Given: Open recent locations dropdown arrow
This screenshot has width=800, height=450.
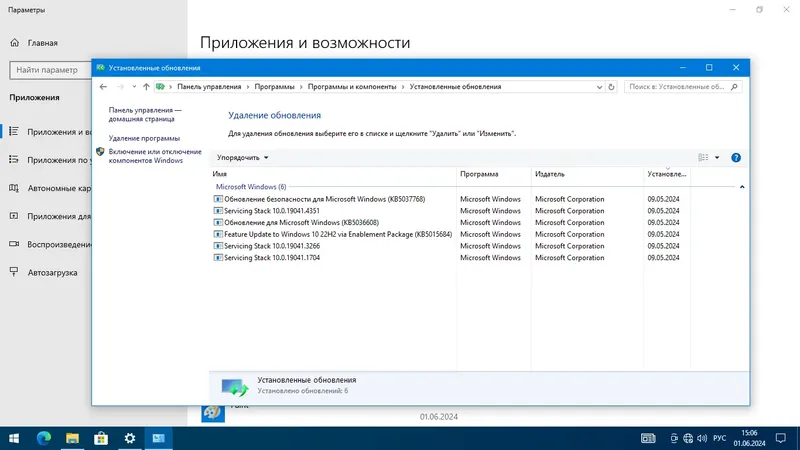Looking at the screenshot, I should coord(134,87).
